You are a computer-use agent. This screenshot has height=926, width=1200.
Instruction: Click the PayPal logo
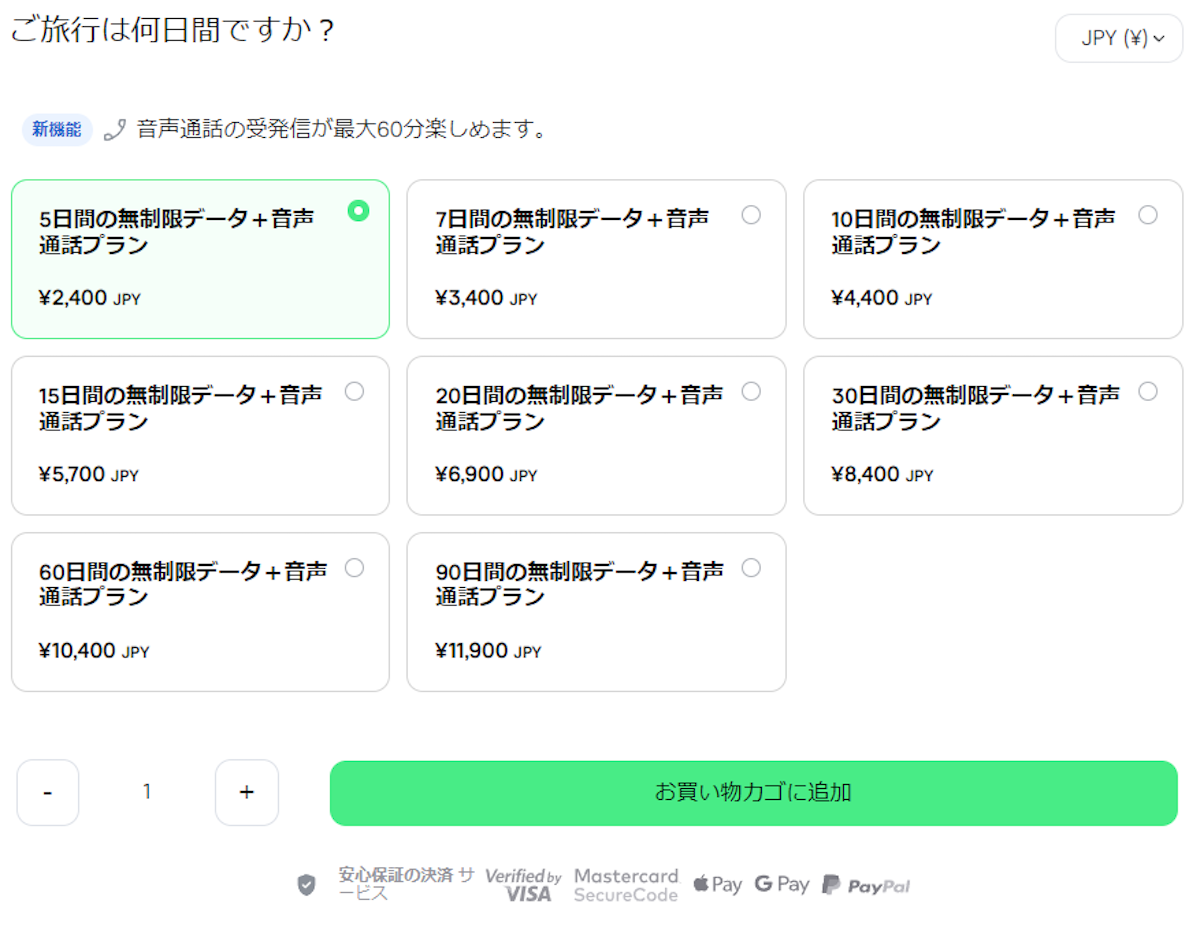[x=866, y=885]
